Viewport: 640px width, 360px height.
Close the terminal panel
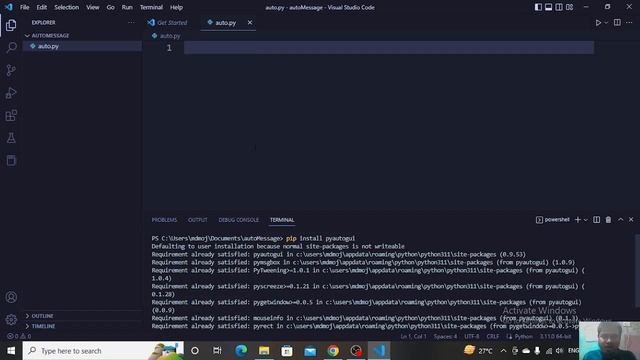pos(631,220)
